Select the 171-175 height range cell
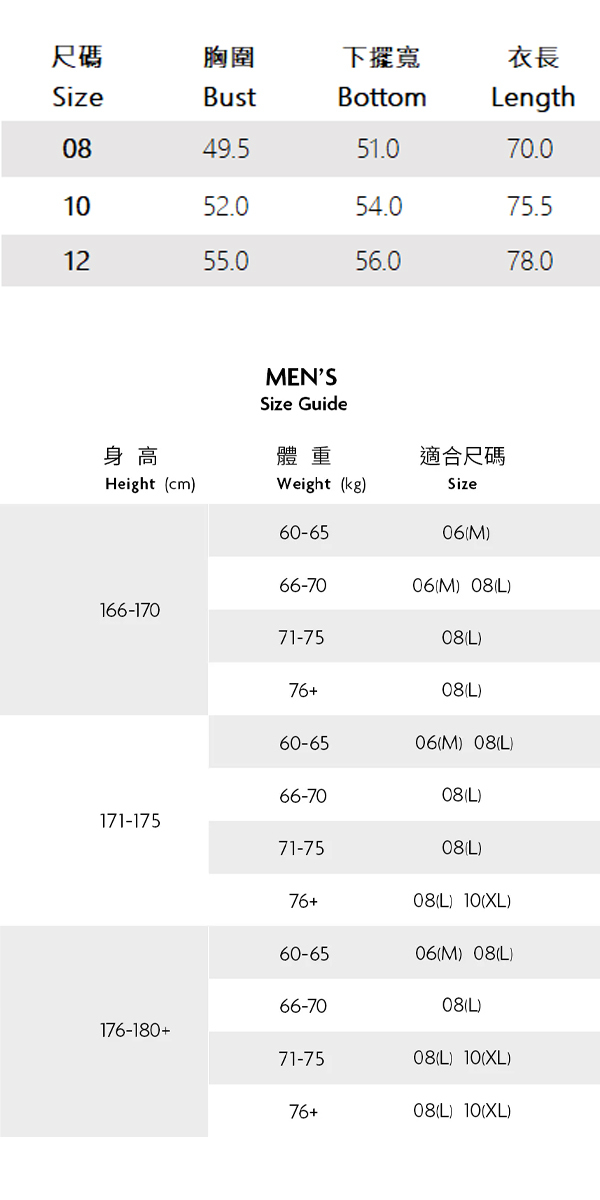 click(130, 821)
